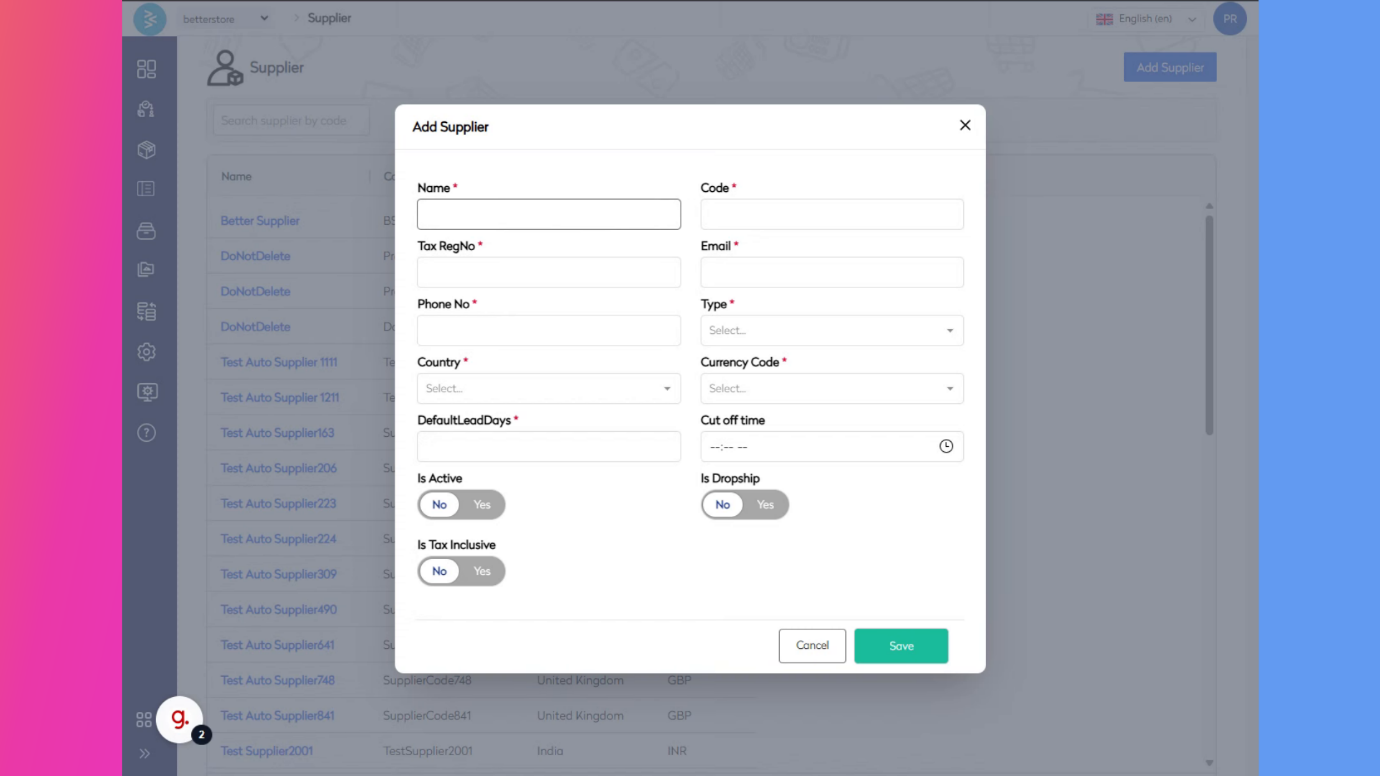Expand the Country select dropdown

548,389
